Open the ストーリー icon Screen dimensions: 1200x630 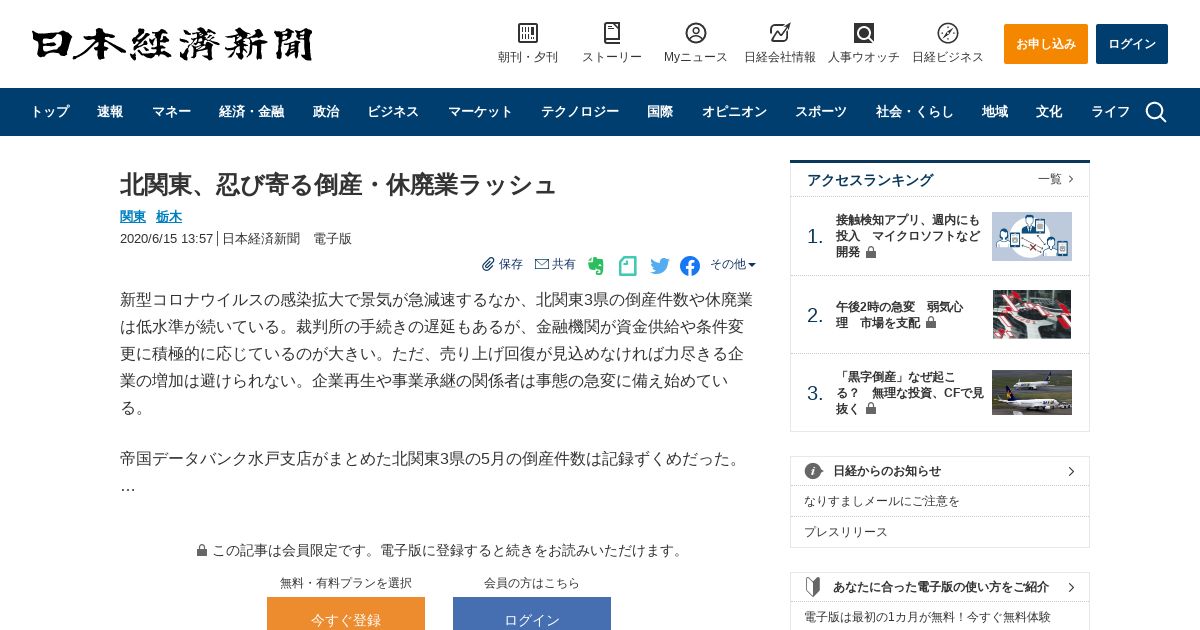pyautogui.click(x=612, y=33)
